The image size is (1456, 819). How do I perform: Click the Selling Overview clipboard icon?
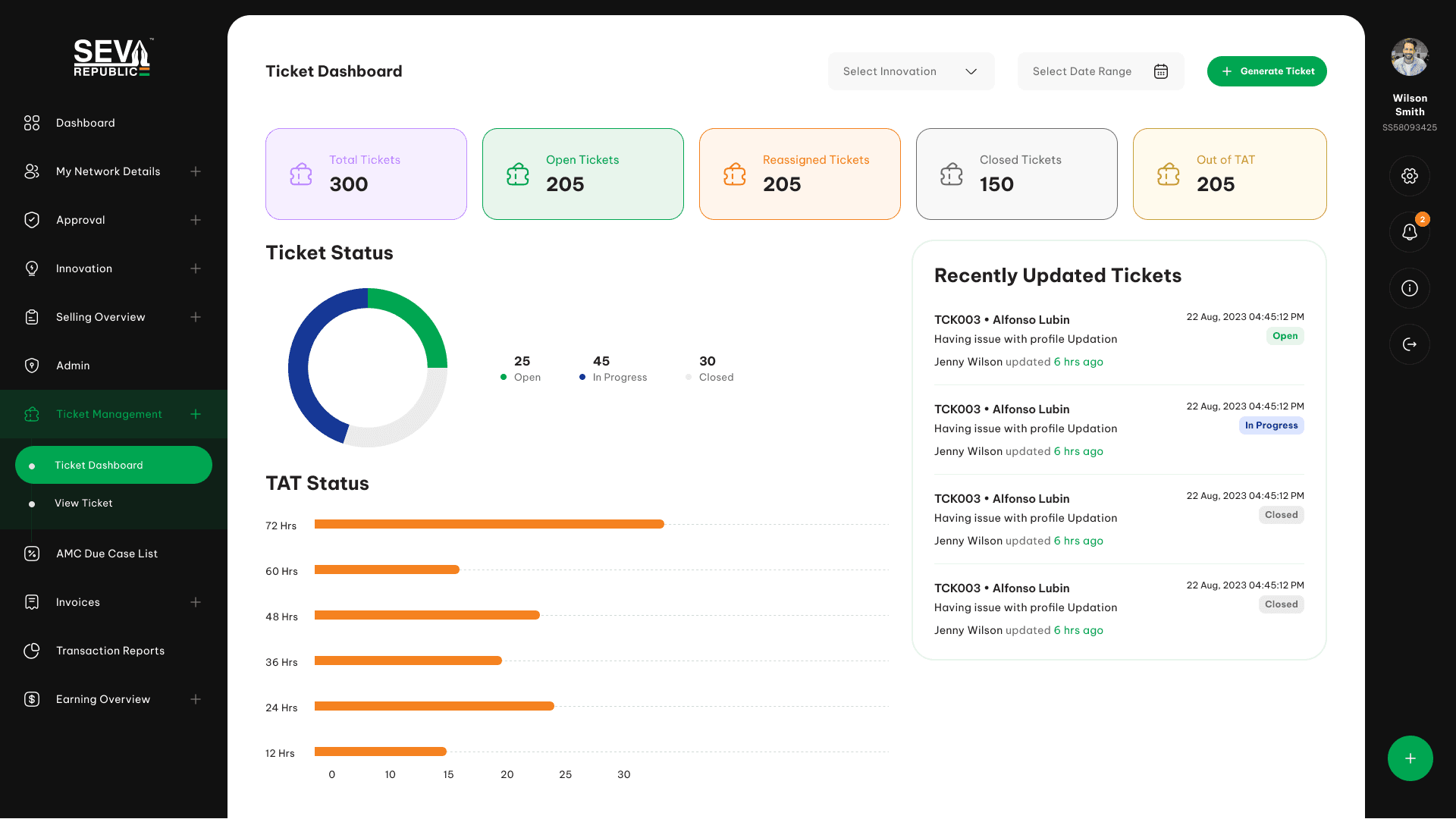coord(32,317)
